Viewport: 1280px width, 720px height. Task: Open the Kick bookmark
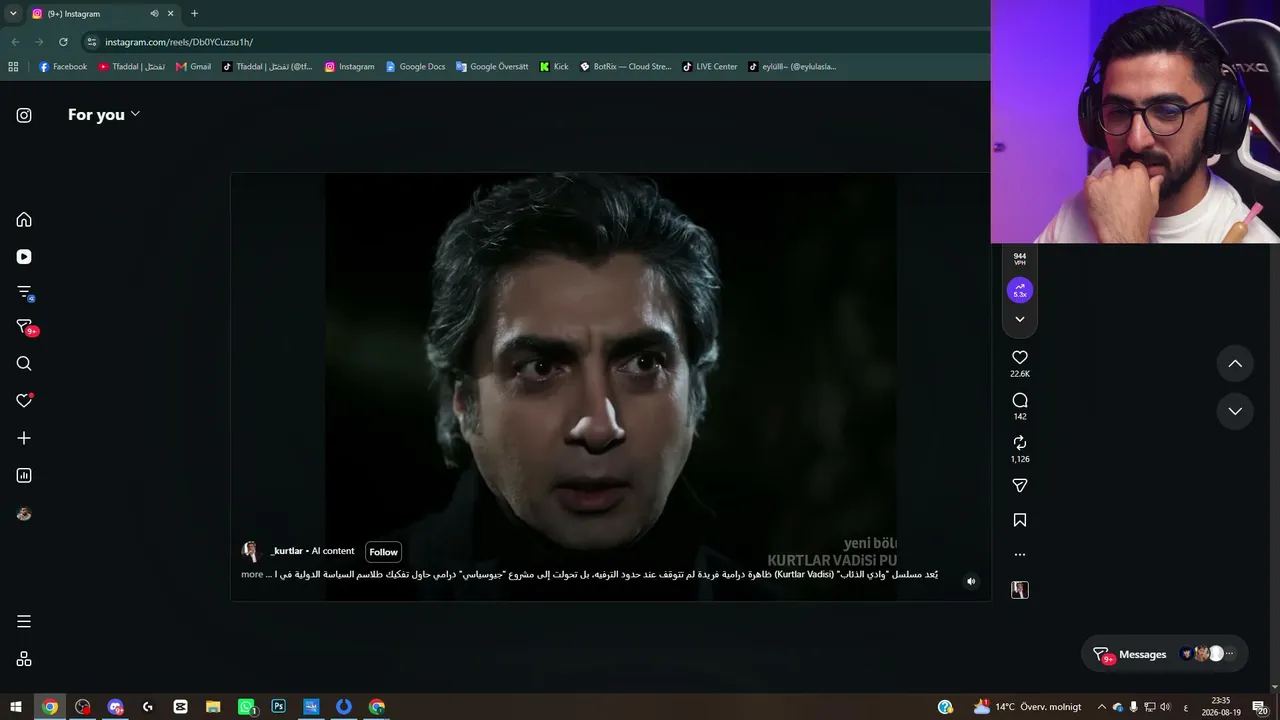click(x=554, y=67)
